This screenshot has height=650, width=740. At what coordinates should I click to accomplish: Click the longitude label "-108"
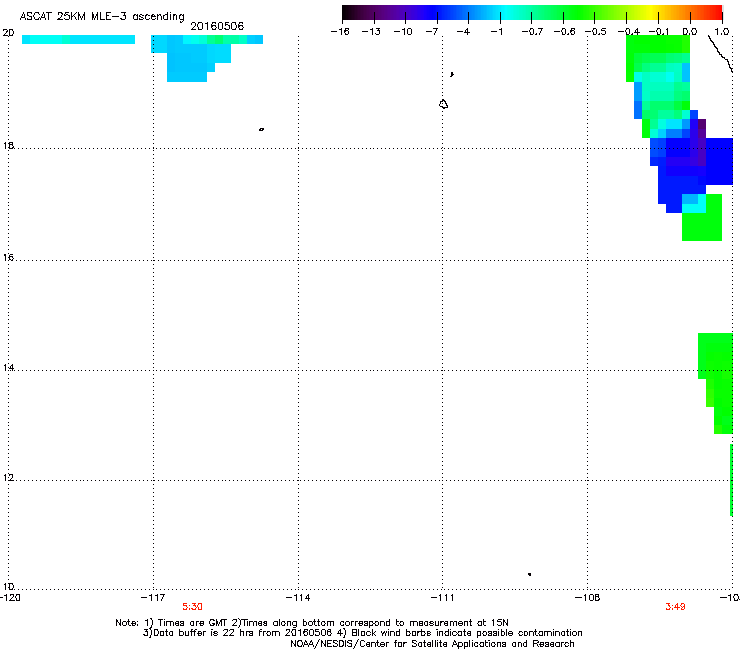(x=588, y=598)
